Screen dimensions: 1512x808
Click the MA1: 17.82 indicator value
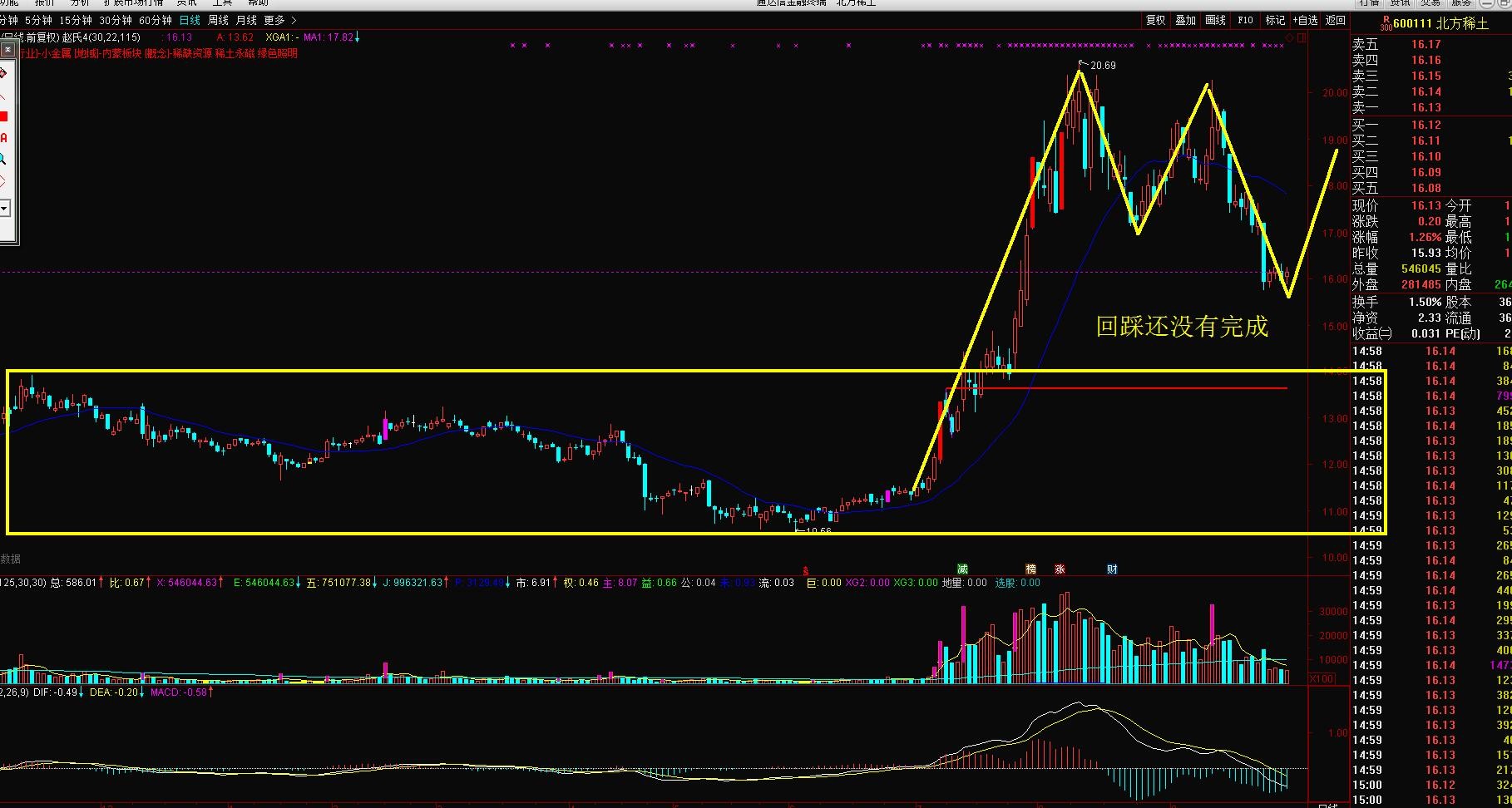tap(329, 37)
